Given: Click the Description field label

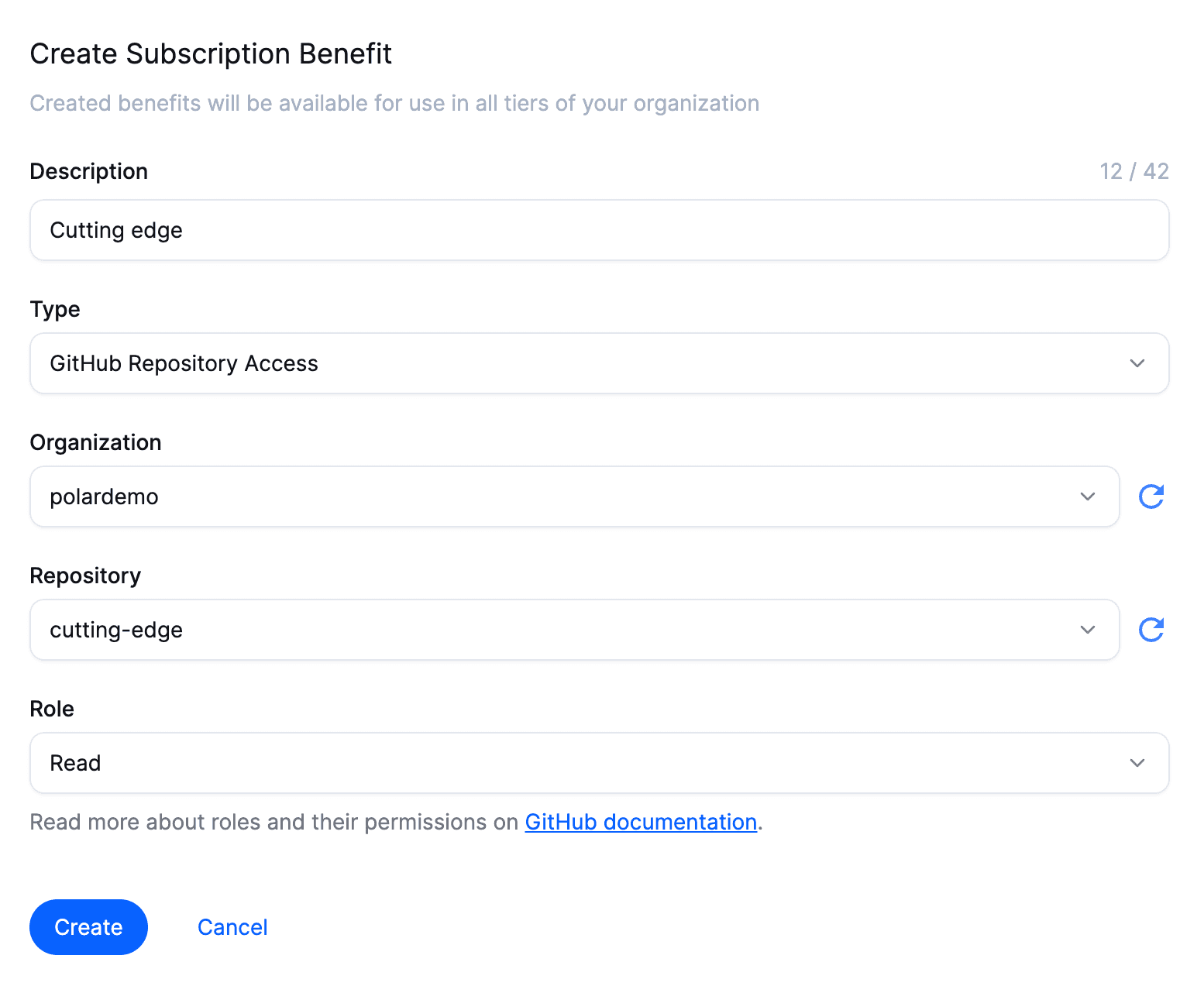Looking at the screenshot, I should 88,171.
